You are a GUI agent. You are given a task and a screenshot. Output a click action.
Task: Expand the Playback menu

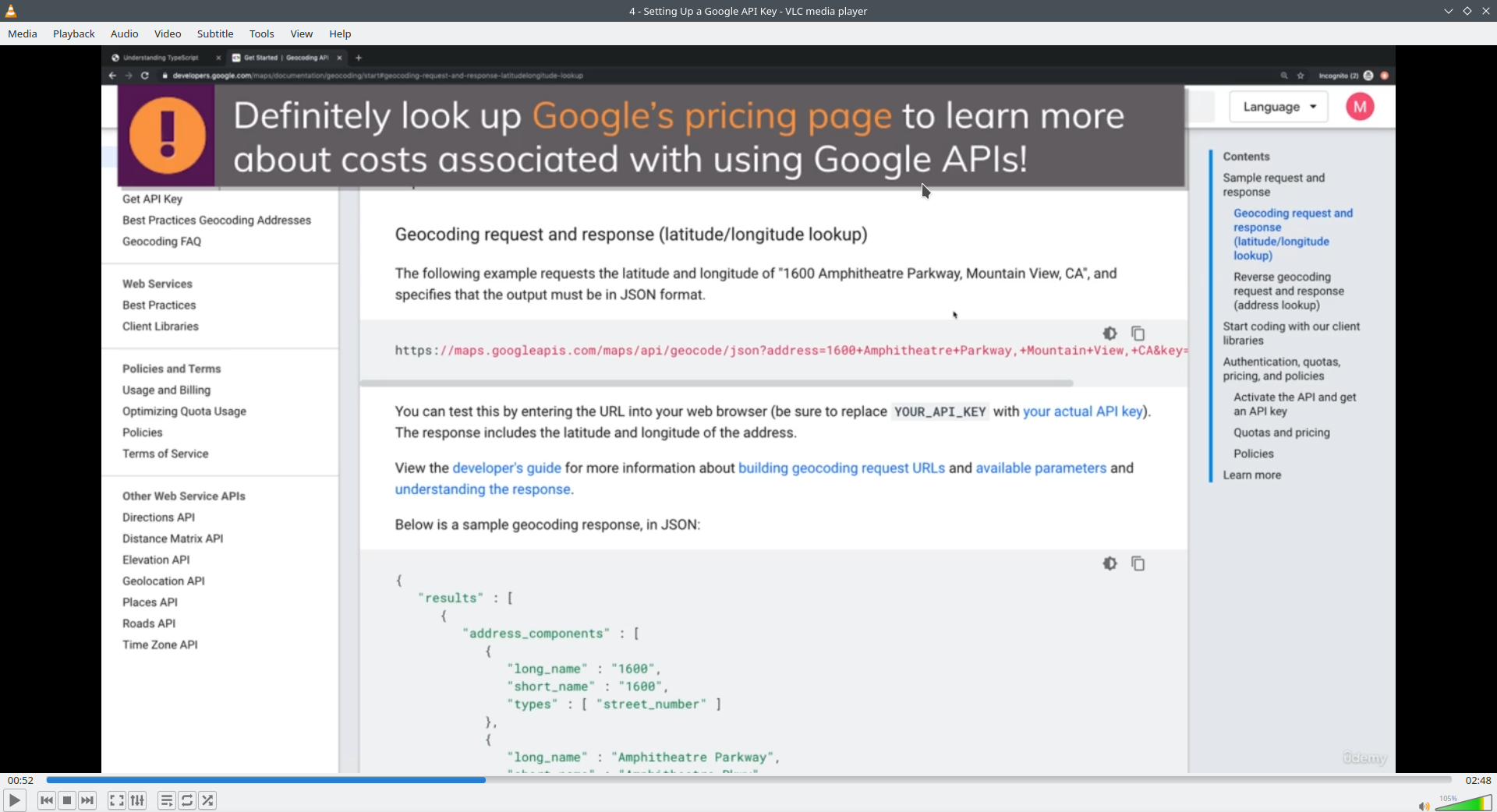coord(74,34)
